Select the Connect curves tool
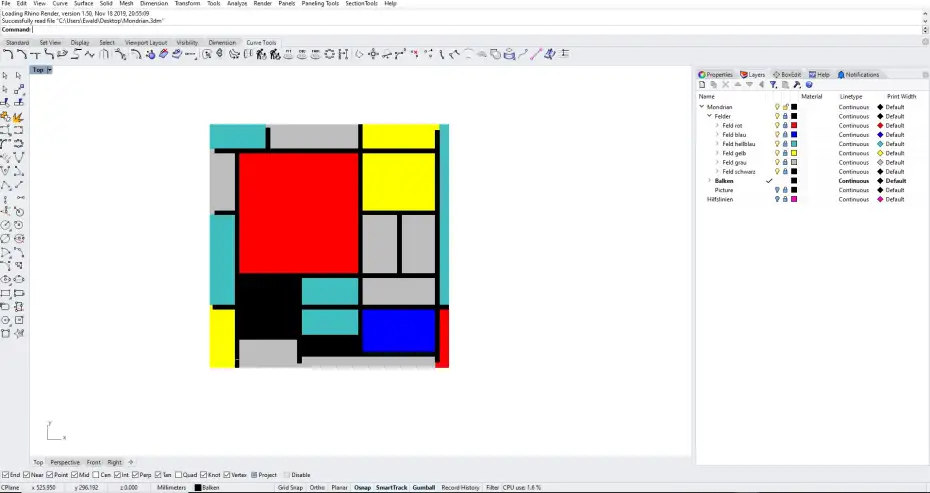930x493 pixels. [35, 55]
